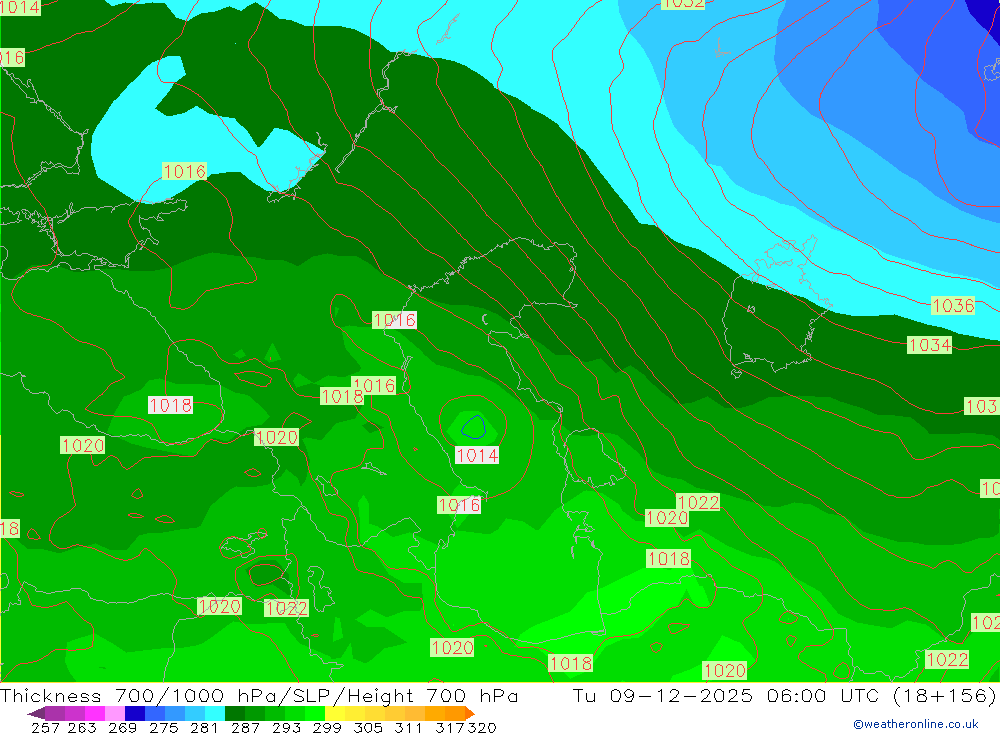Image resolution: width=1000 pixels, height=733 pixels.
Task: Select the bright yellow legend swatch
Action: click(x=335, y=713)
